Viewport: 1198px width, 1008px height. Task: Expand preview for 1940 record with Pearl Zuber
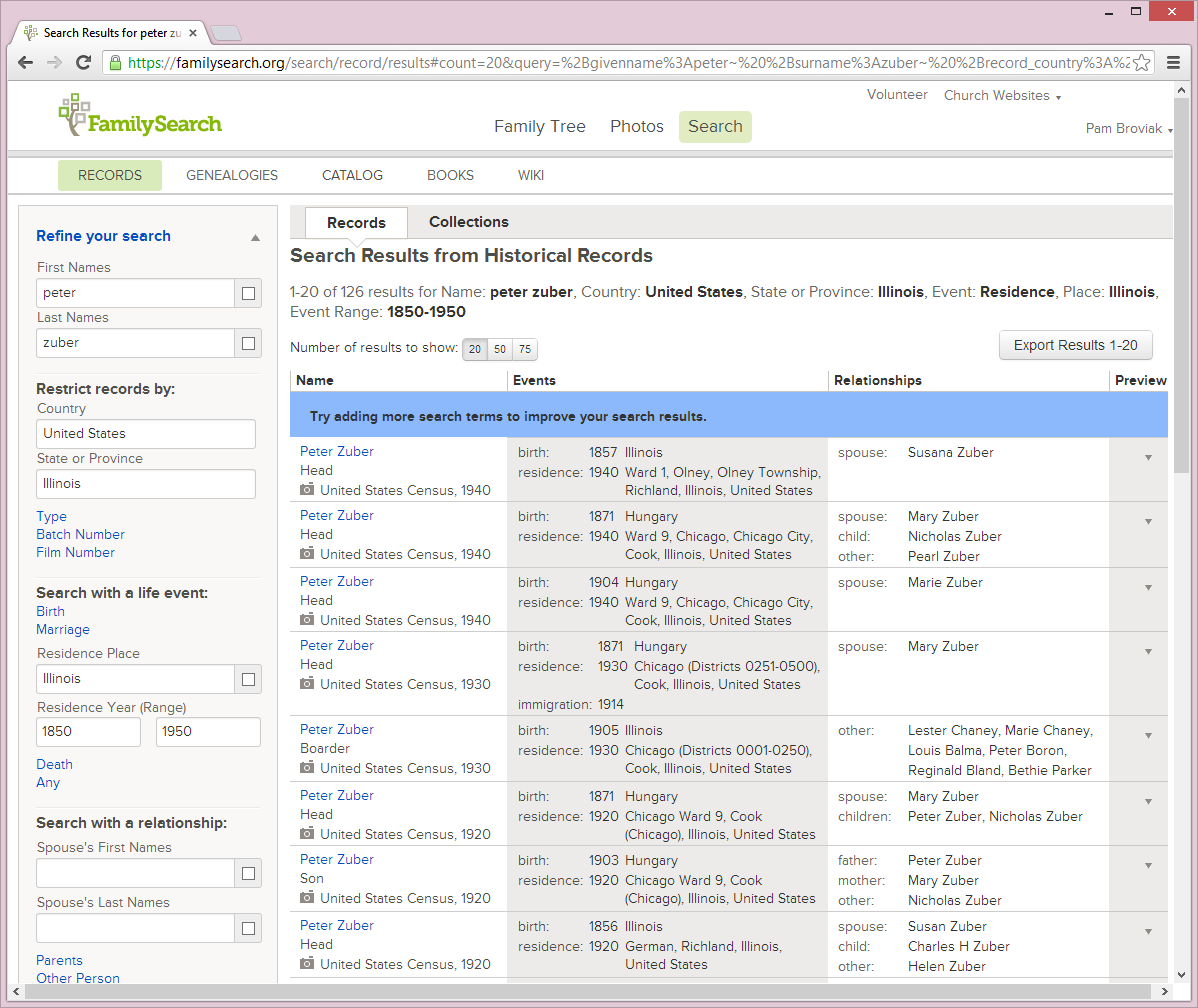1148,522
